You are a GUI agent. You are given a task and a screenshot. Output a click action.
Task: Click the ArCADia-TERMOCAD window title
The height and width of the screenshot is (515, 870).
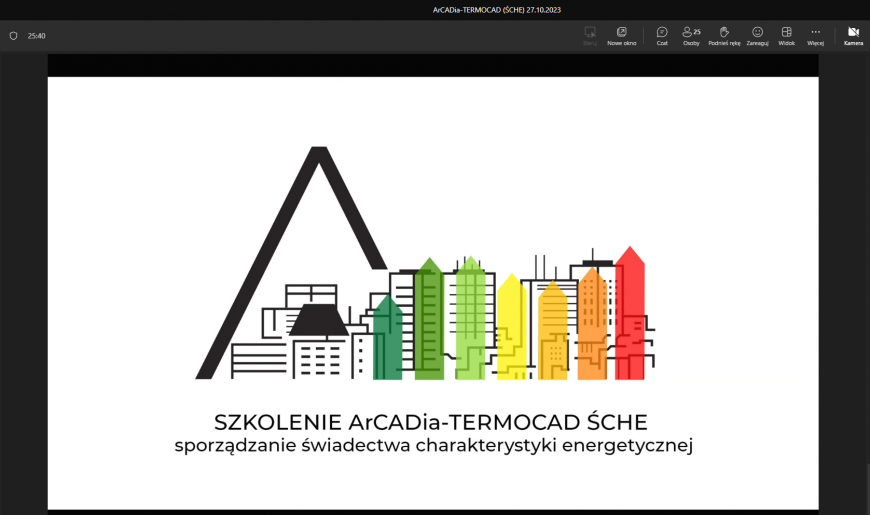point(497,10)
